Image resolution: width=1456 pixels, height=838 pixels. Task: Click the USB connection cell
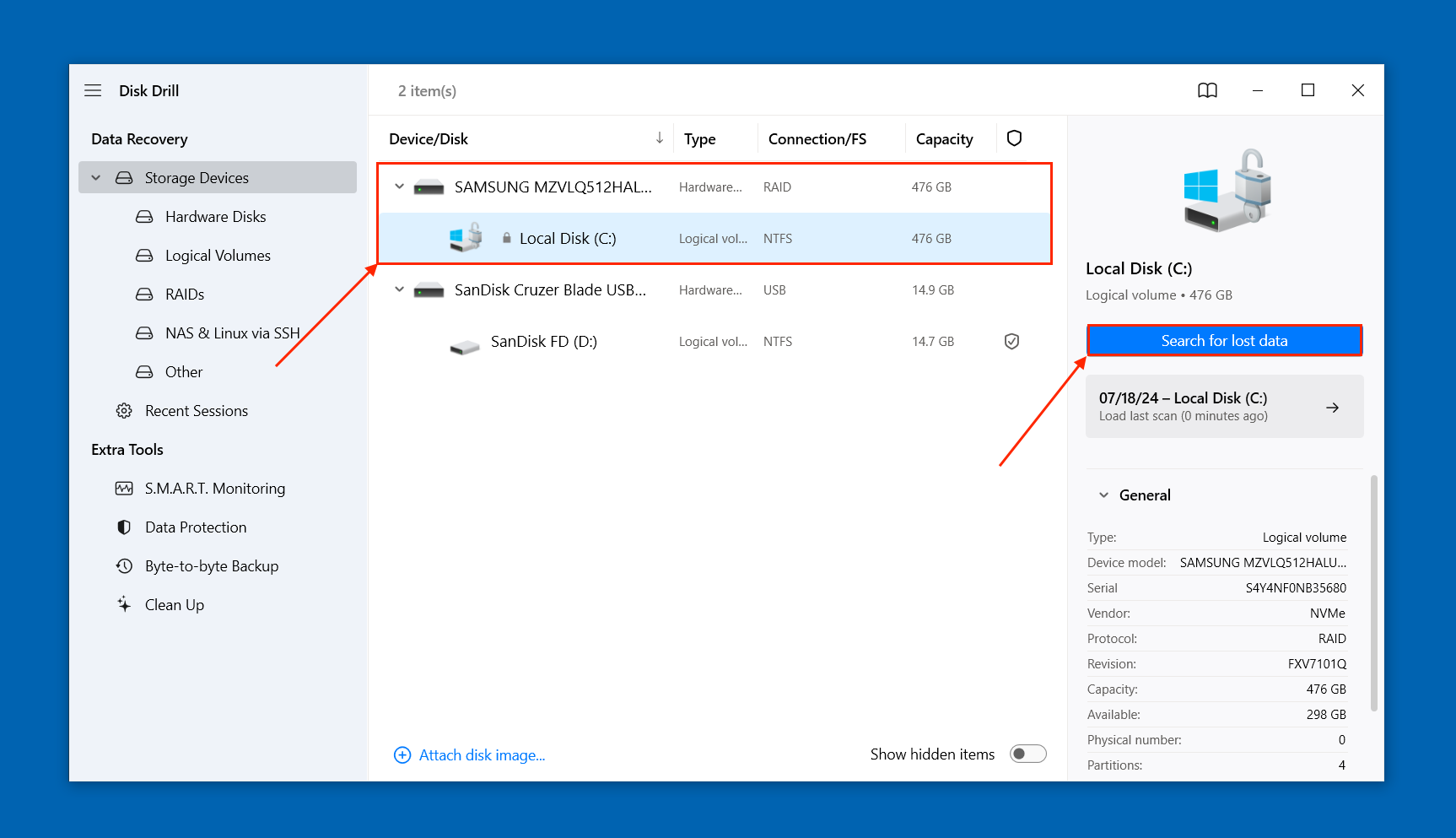pyautogui.click(x=774, y=290)
